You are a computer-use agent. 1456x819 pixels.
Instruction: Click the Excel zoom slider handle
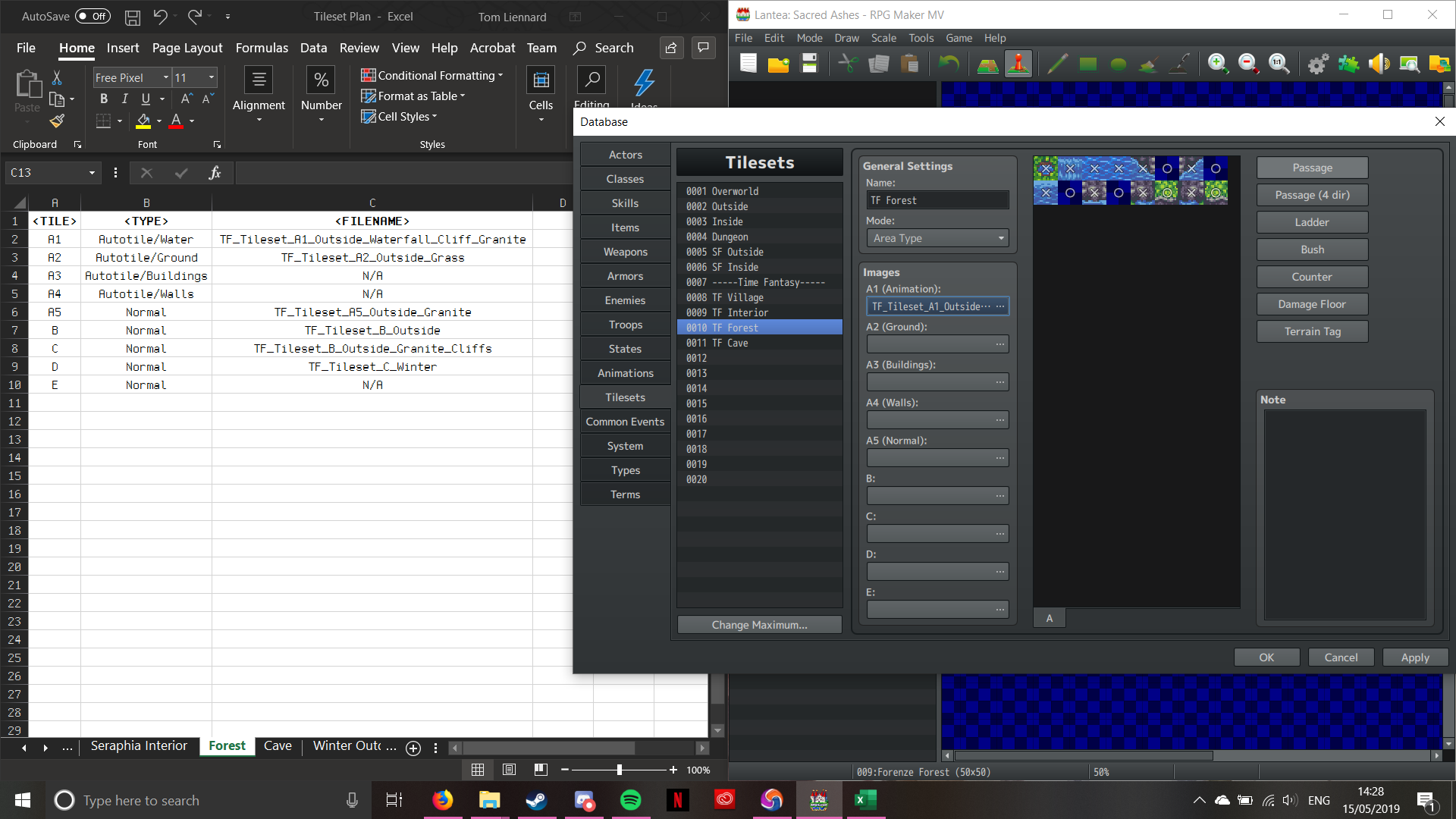(620, 770)
